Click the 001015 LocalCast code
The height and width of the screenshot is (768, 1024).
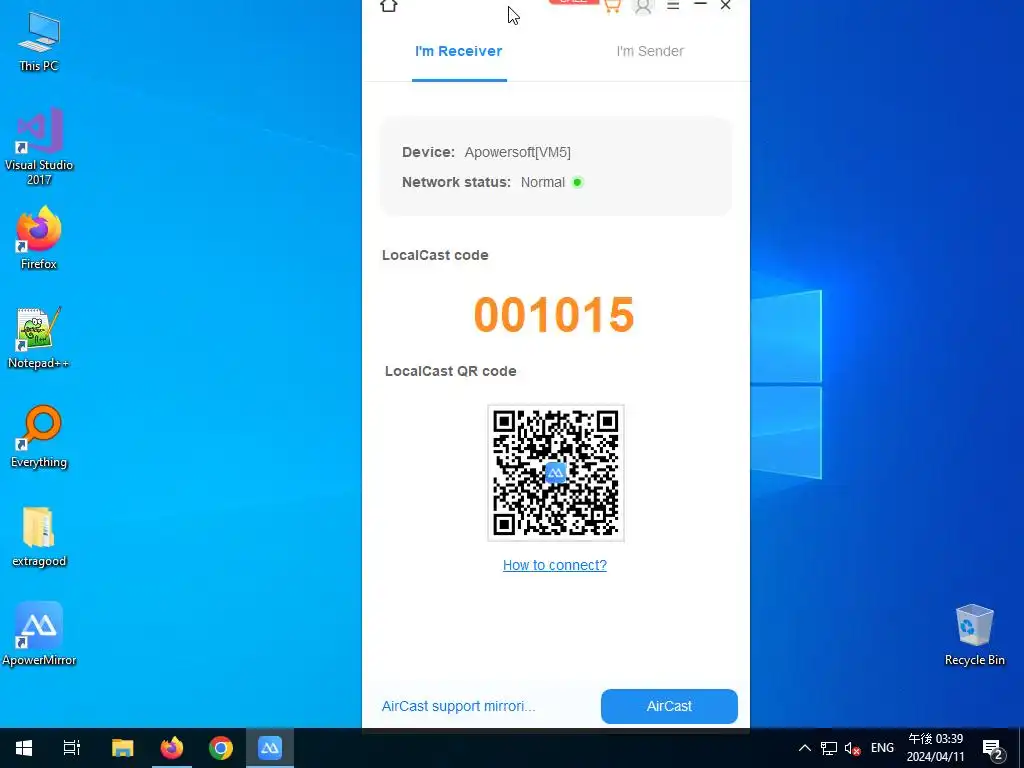click(x=554, y=315)
